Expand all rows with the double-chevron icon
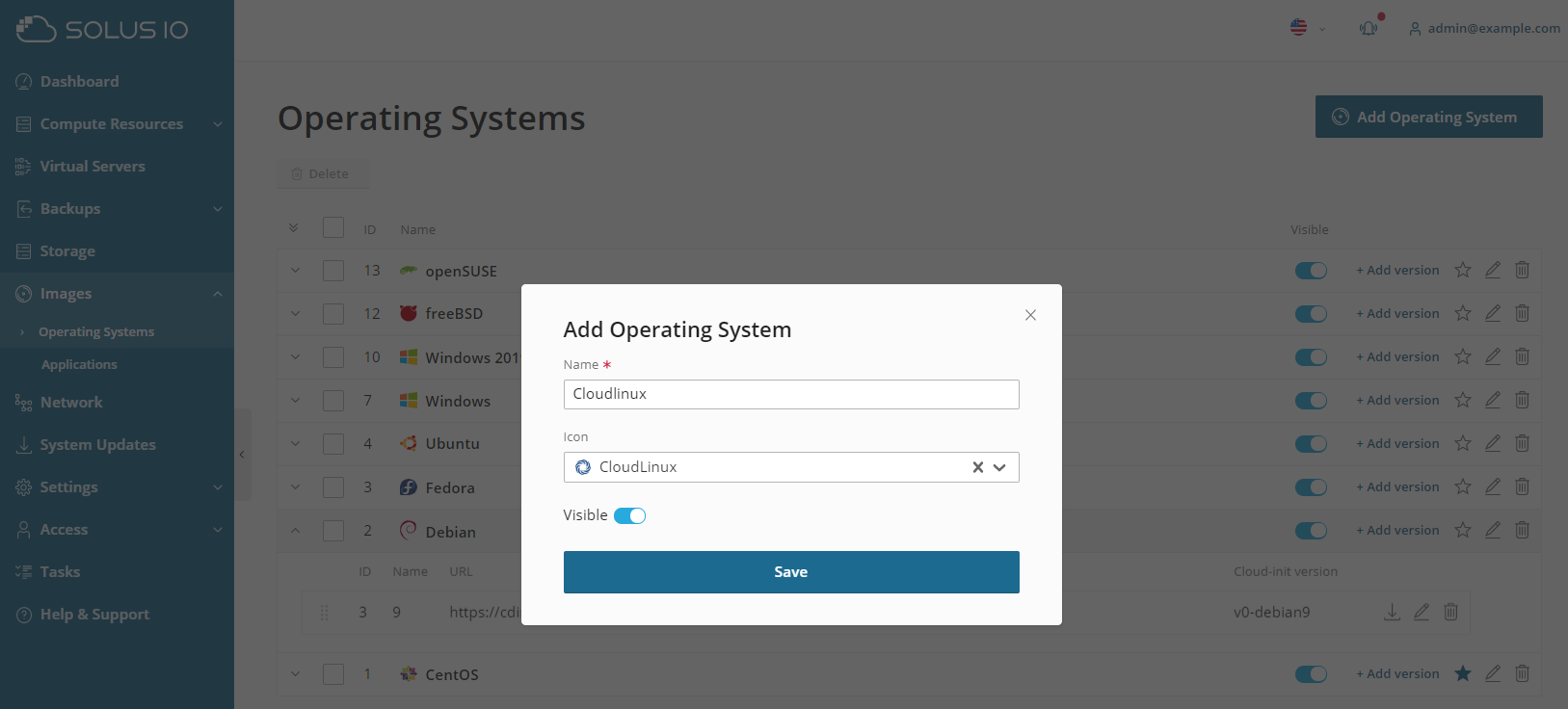This screenshot has height=709, width=1568. (x=294, y=228)
